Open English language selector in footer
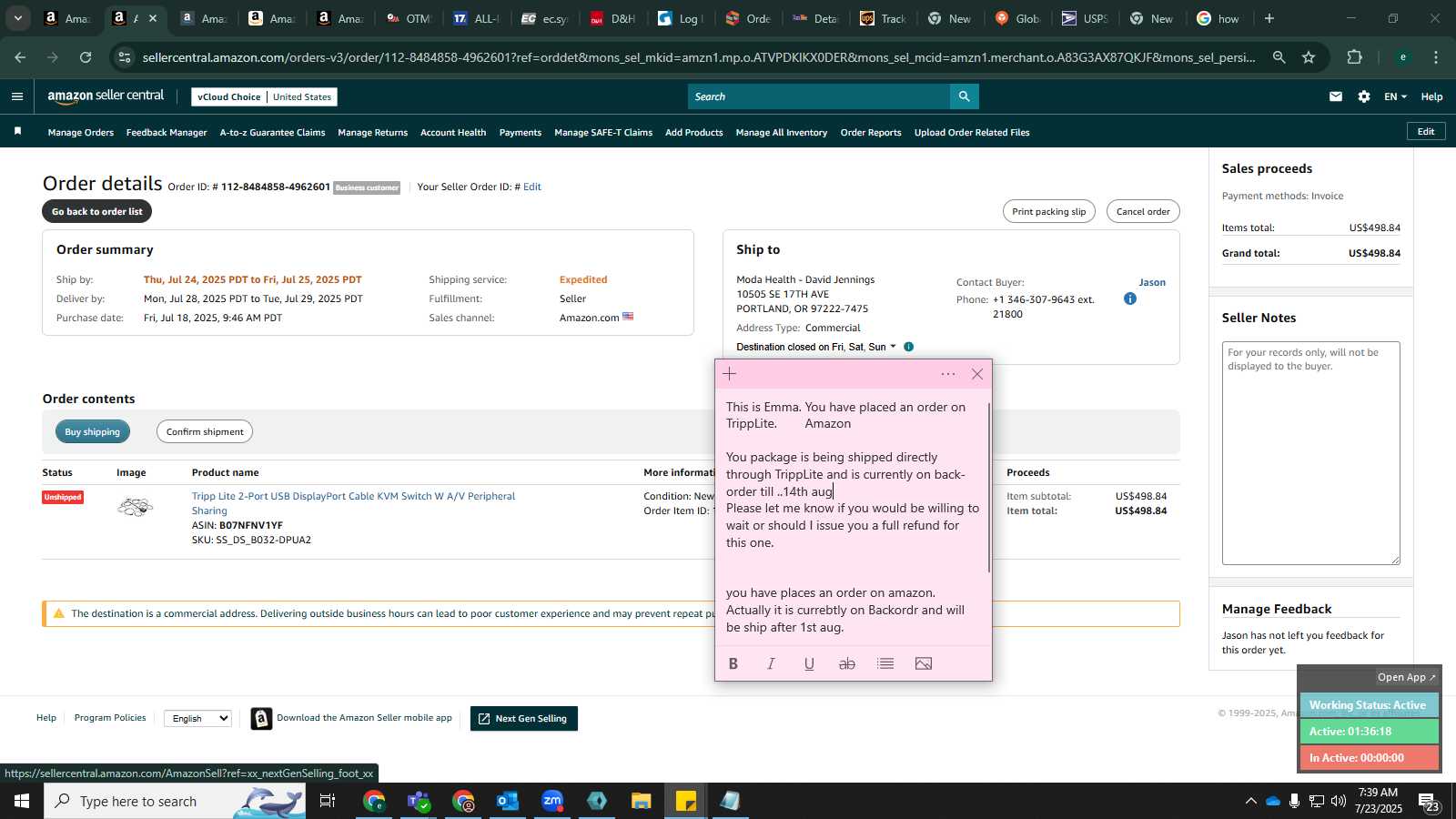The width and height of the screenshot is (1456, 819). coord(197,718)
